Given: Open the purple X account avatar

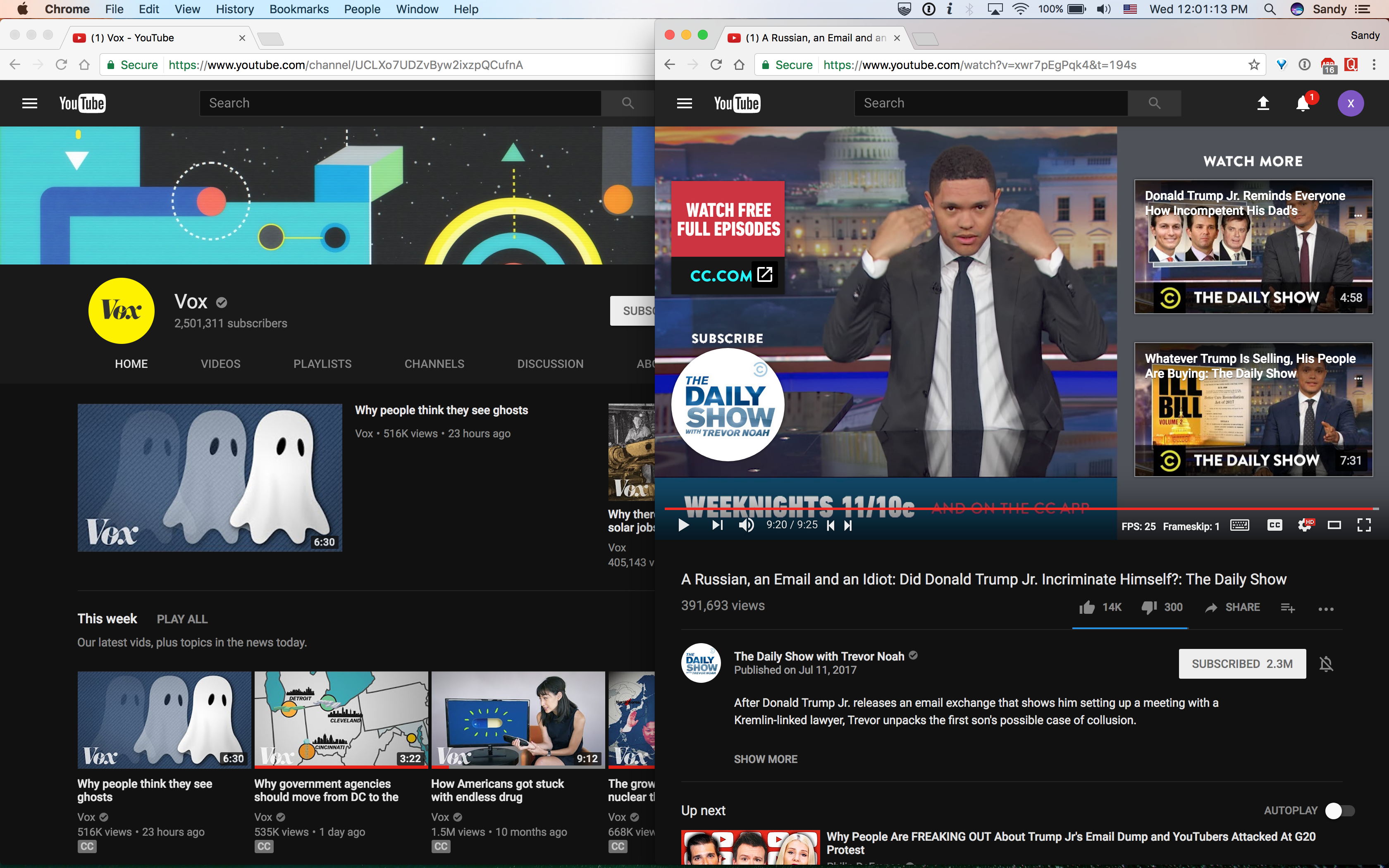Looking at the screenshot, I should [x=1351, y=103].
